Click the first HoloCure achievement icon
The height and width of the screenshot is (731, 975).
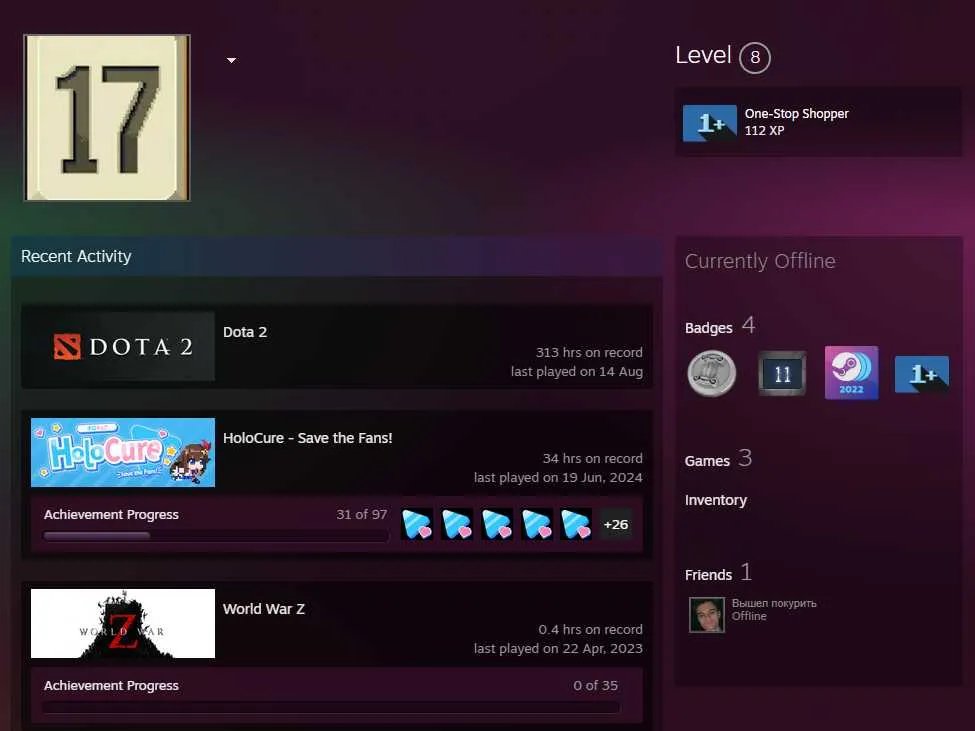[417, 524]
